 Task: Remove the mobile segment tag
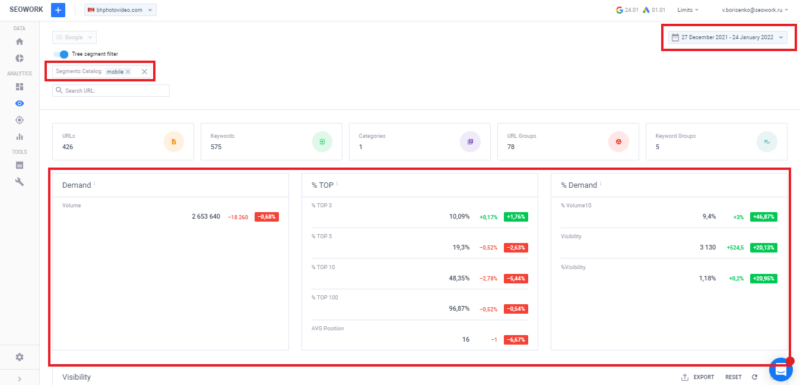click(x=128, y=72)
